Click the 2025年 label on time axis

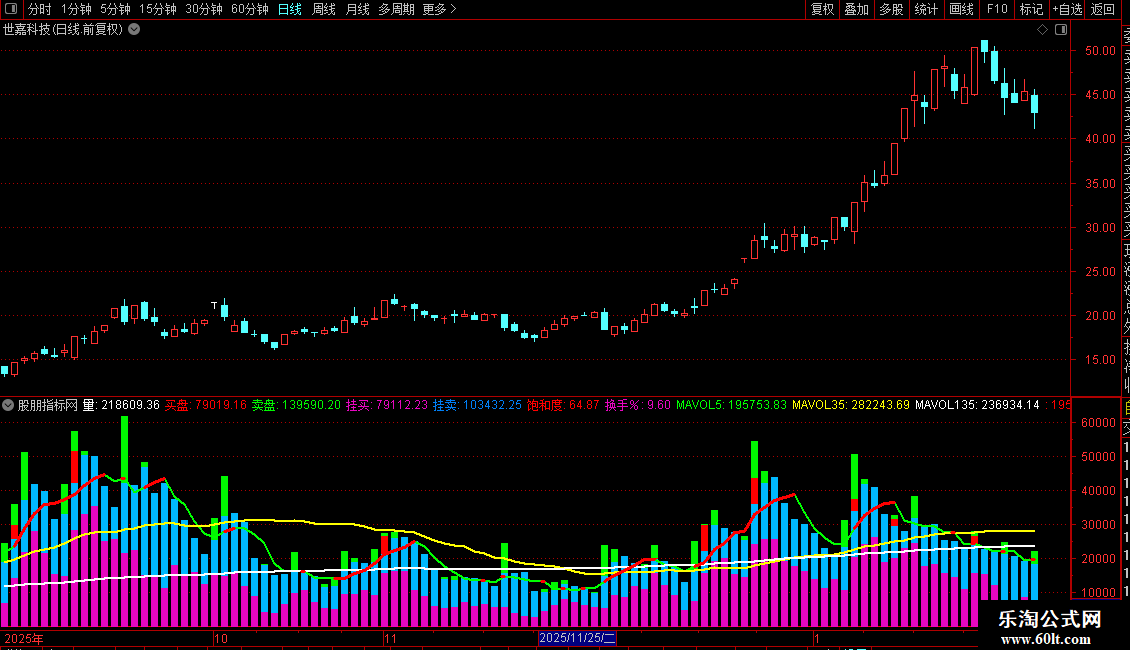tap(24, 638)
